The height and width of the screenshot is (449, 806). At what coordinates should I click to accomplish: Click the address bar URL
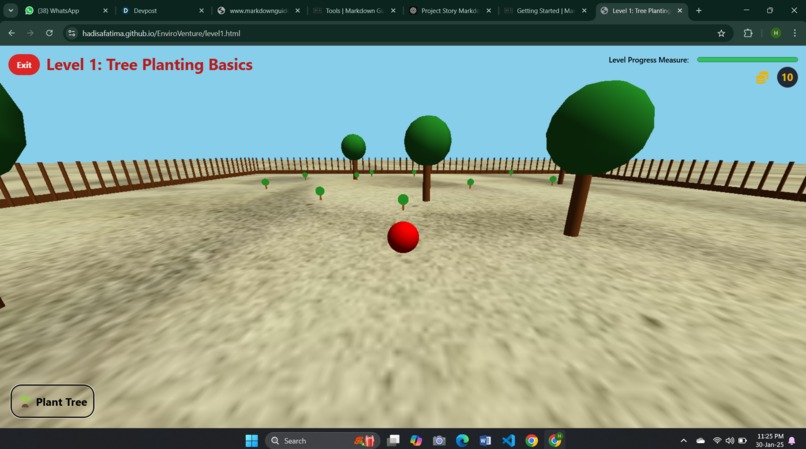pyautogui.click(x=161, y=33)
